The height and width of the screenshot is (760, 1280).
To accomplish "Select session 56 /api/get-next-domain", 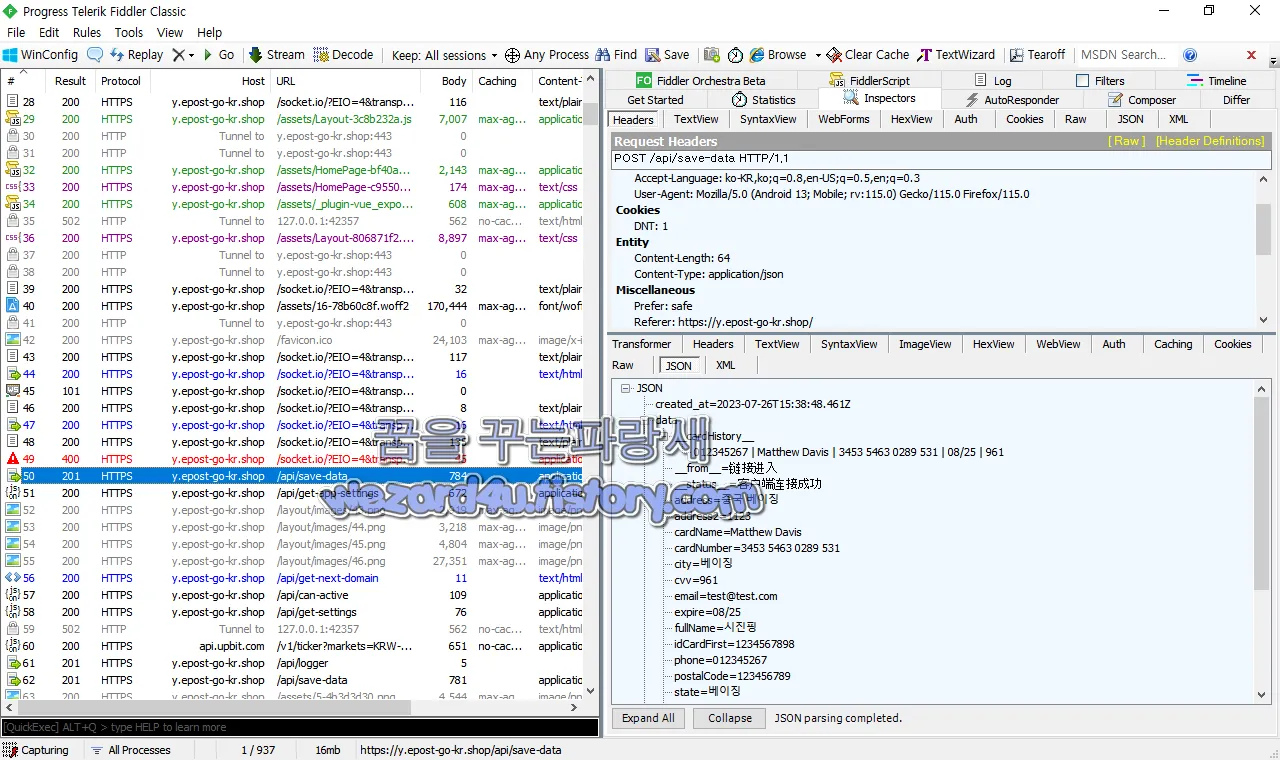I will (292, 578).
